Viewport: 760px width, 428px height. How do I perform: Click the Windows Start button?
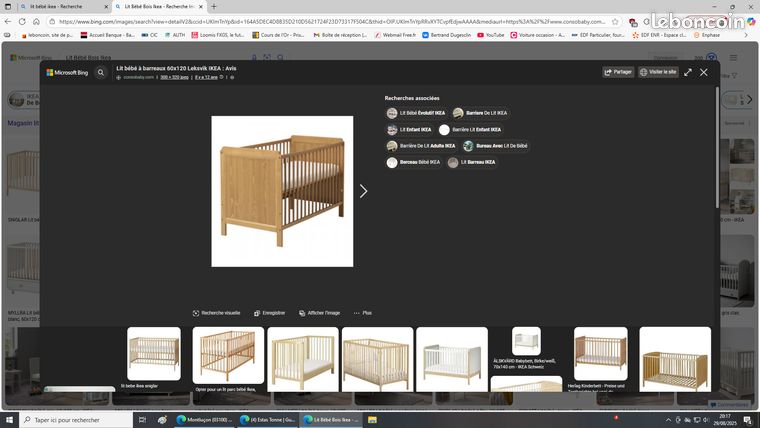(9, 420)
